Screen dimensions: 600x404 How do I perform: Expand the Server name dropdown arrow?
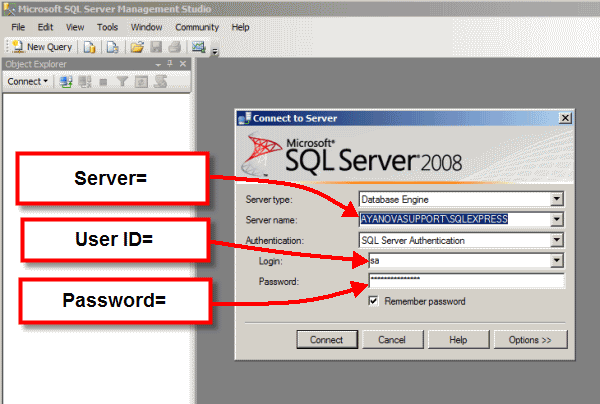point(557,220)
